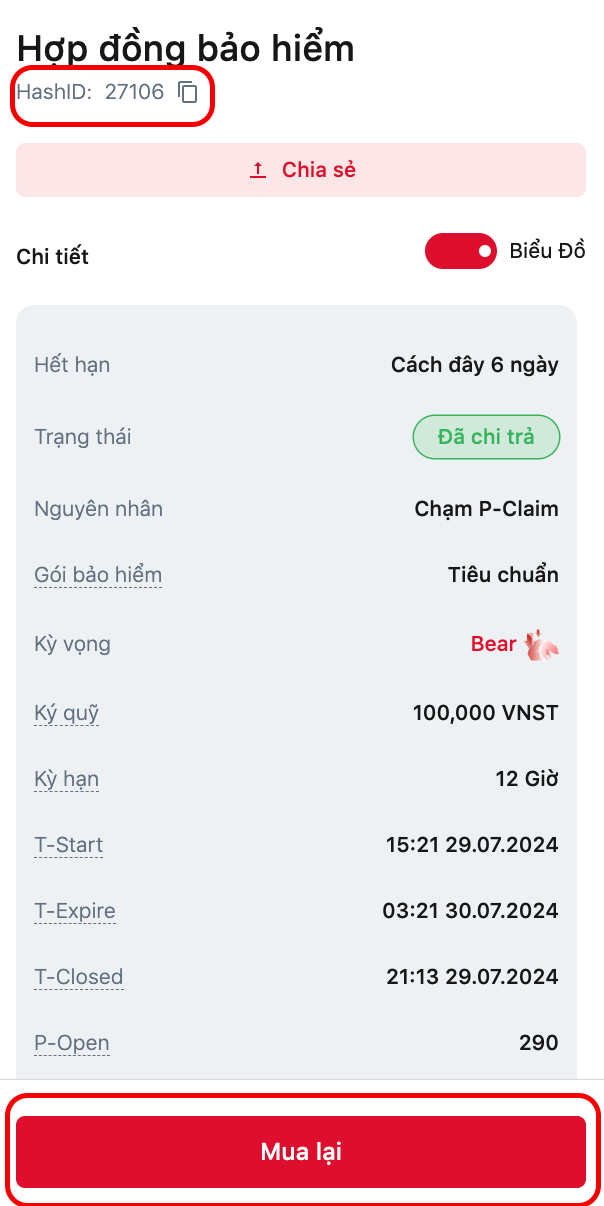Screen dimensions: 604x1206
Task: Click the Biểu Đồ label text
Action: click(547, 251)
